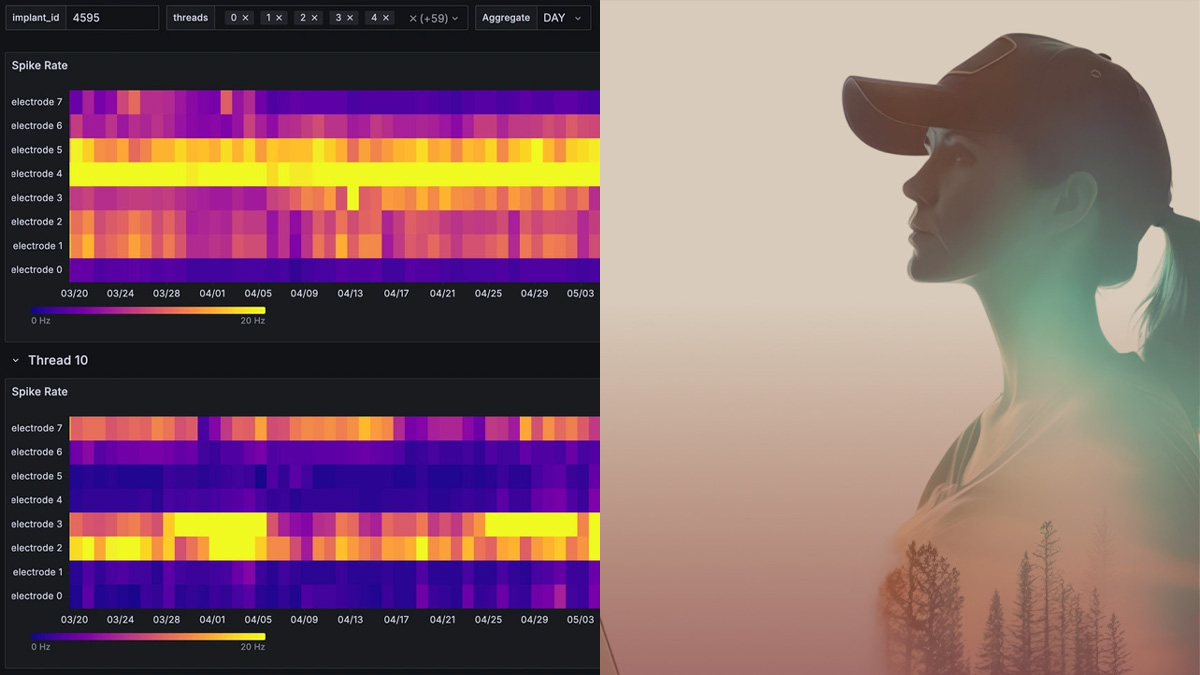
Task: Click electrode 2 label in Thread 10 panel
Action: [37, 548]
